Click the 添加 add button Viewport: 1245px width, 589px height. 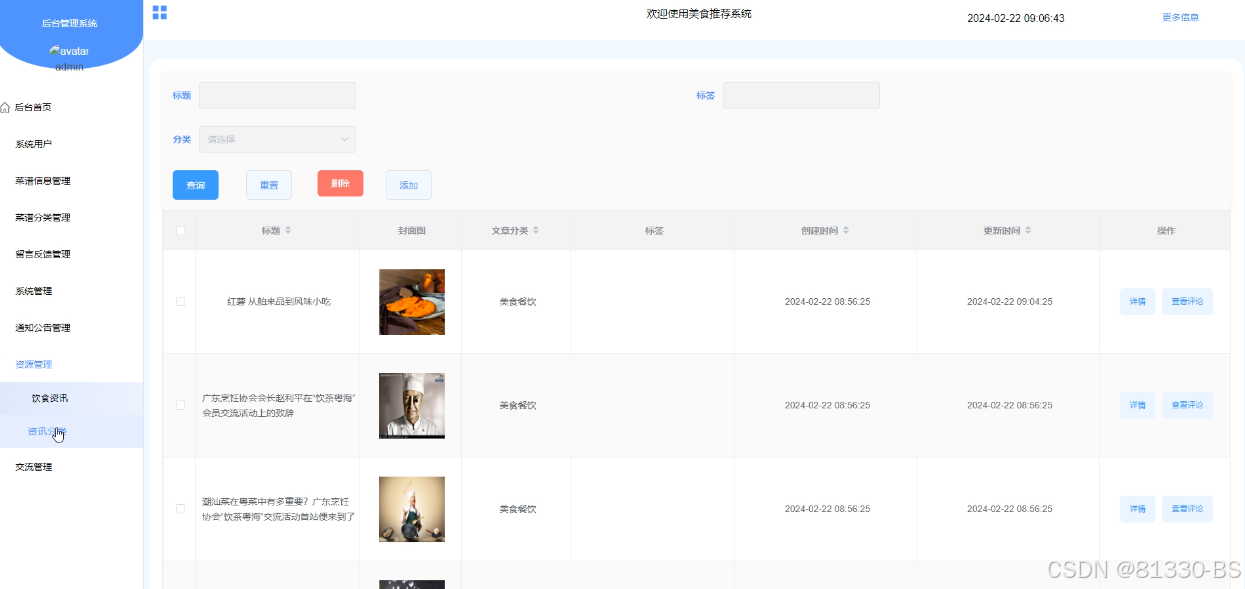(x=409, y=185)
